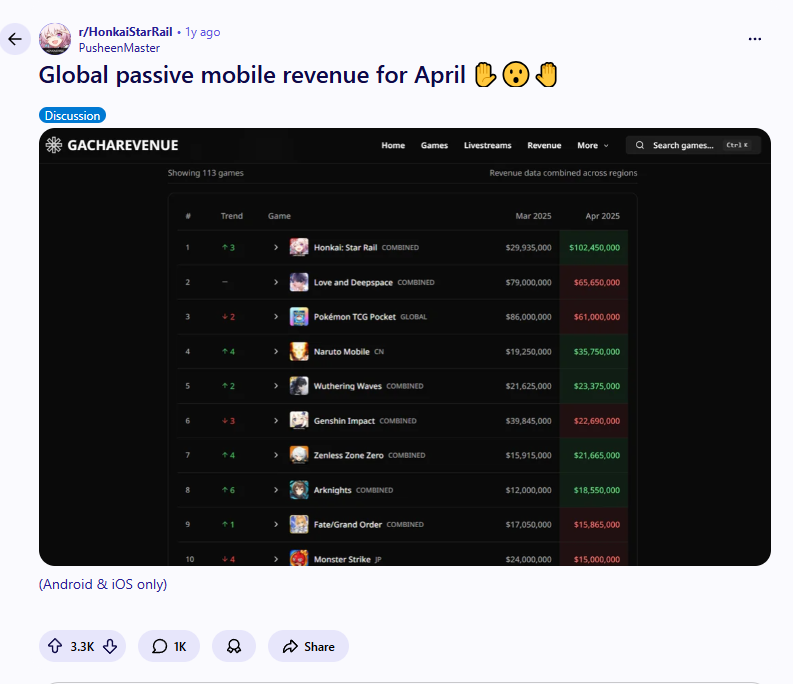Click the Apr 2025 column header
The width and height of the screenshot is (793, 684).
(602, 216)
